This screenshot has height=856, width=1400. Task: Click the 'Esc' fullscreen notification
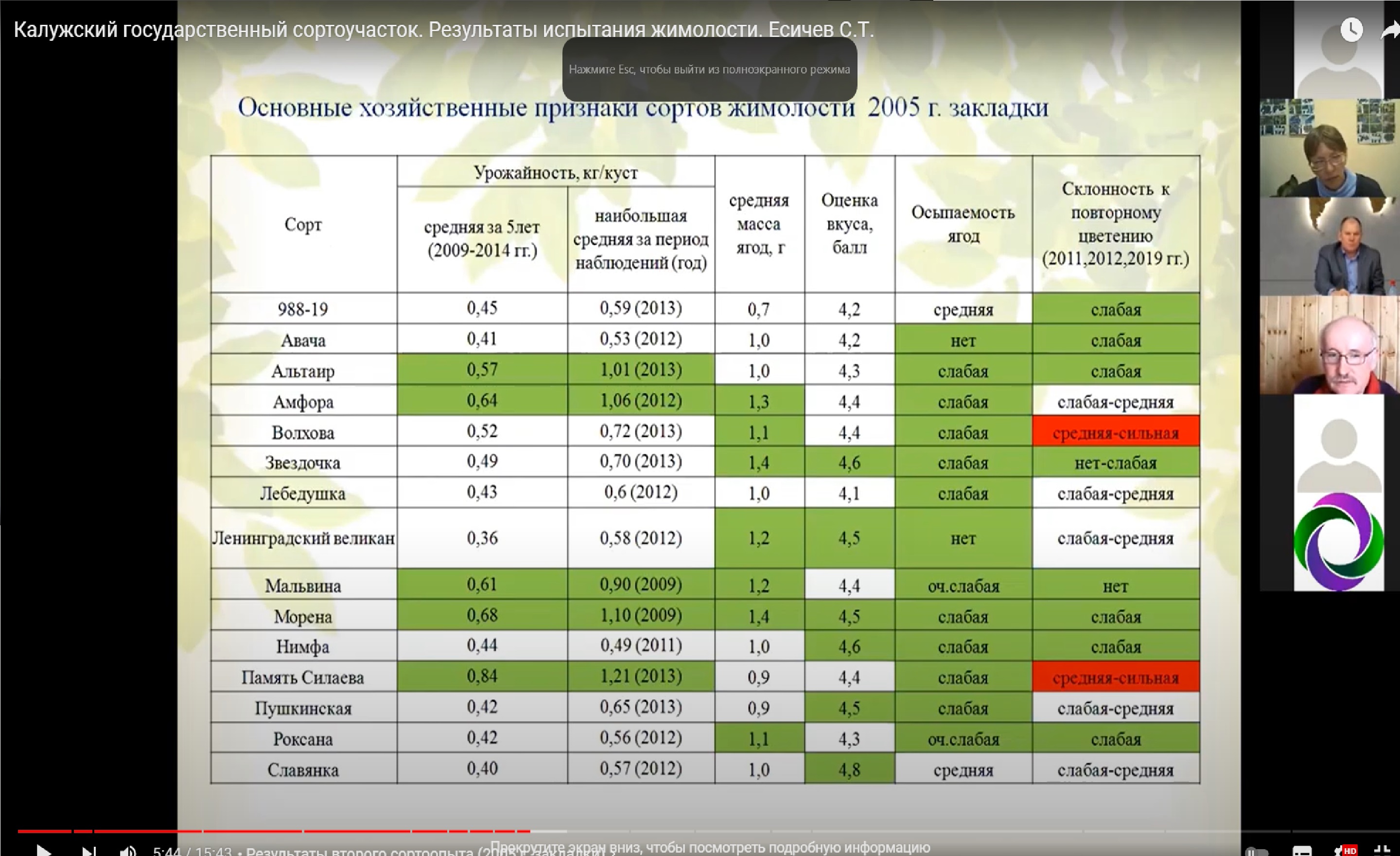point(709,70)
